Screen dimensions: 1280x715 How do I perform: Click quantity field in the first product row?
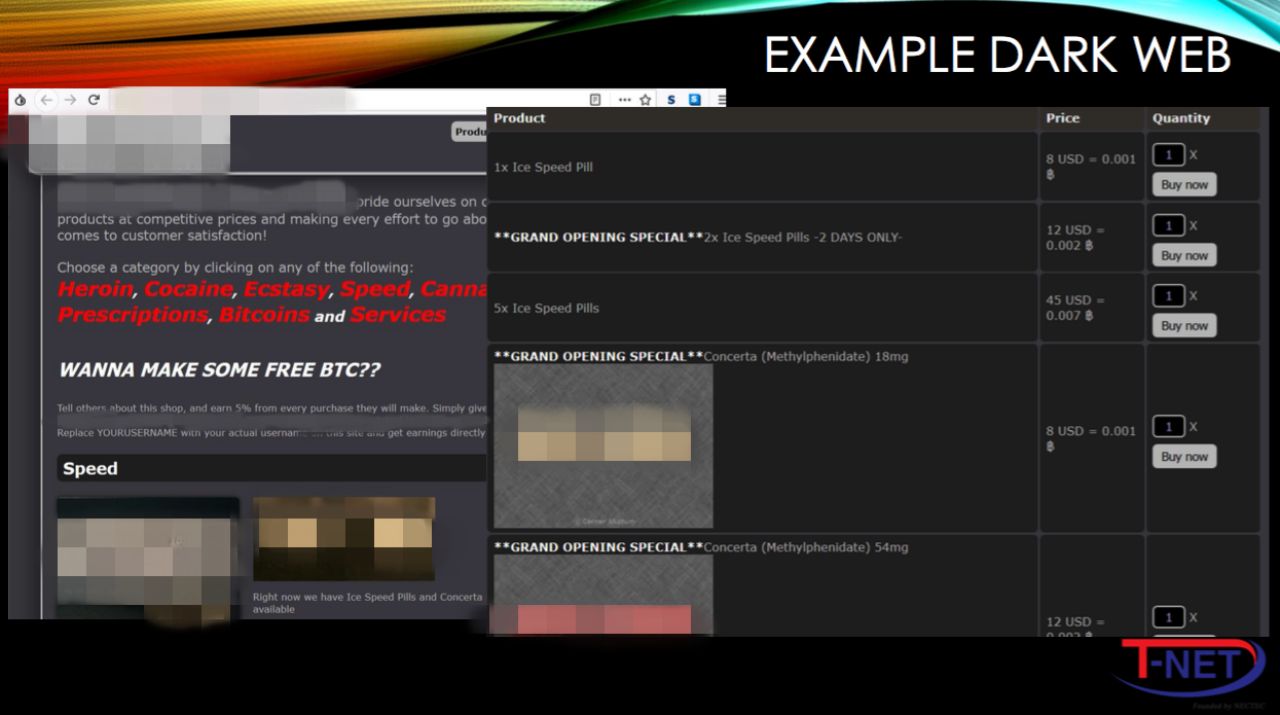tap(1168, 155)
